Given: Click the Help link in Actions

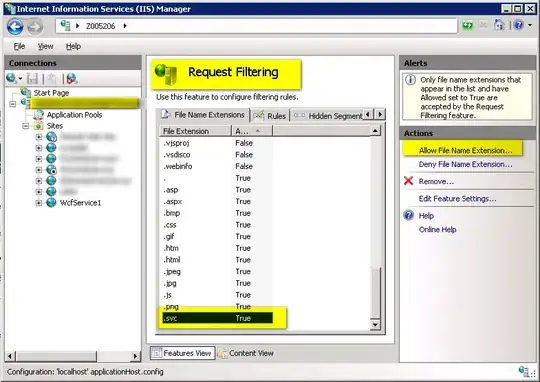Looking at the screenshot, I should point(426,216).
